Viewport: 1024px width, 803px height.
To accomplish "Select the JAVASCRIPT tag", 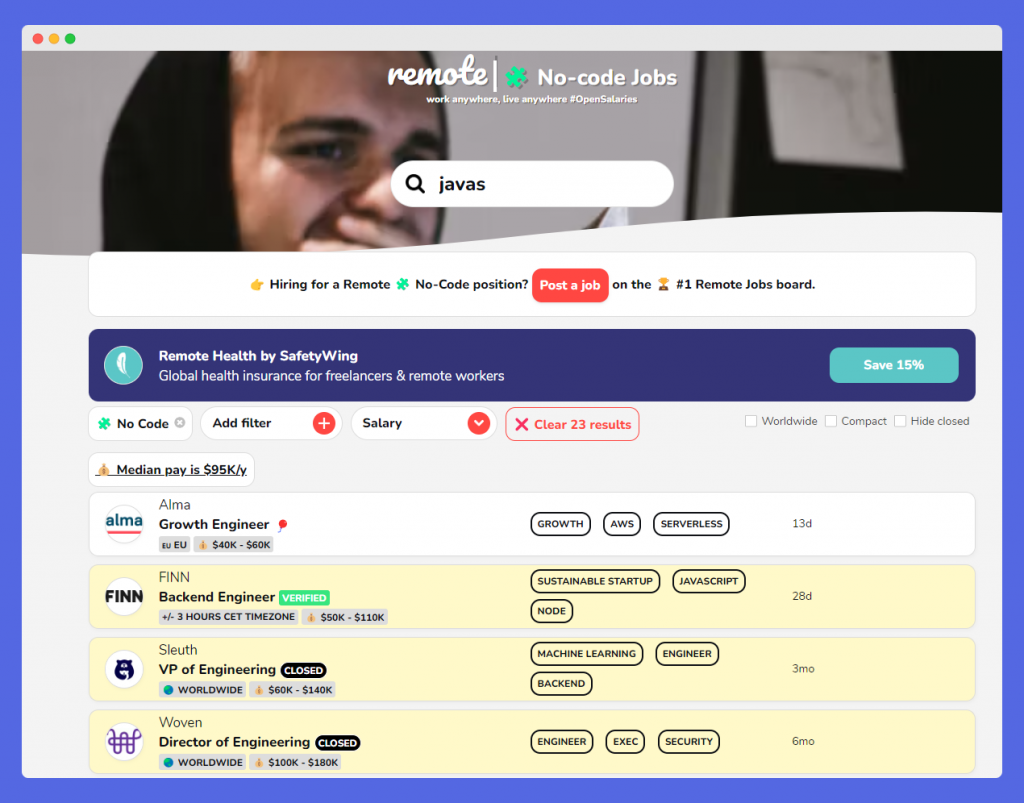I will click(709, 581).
